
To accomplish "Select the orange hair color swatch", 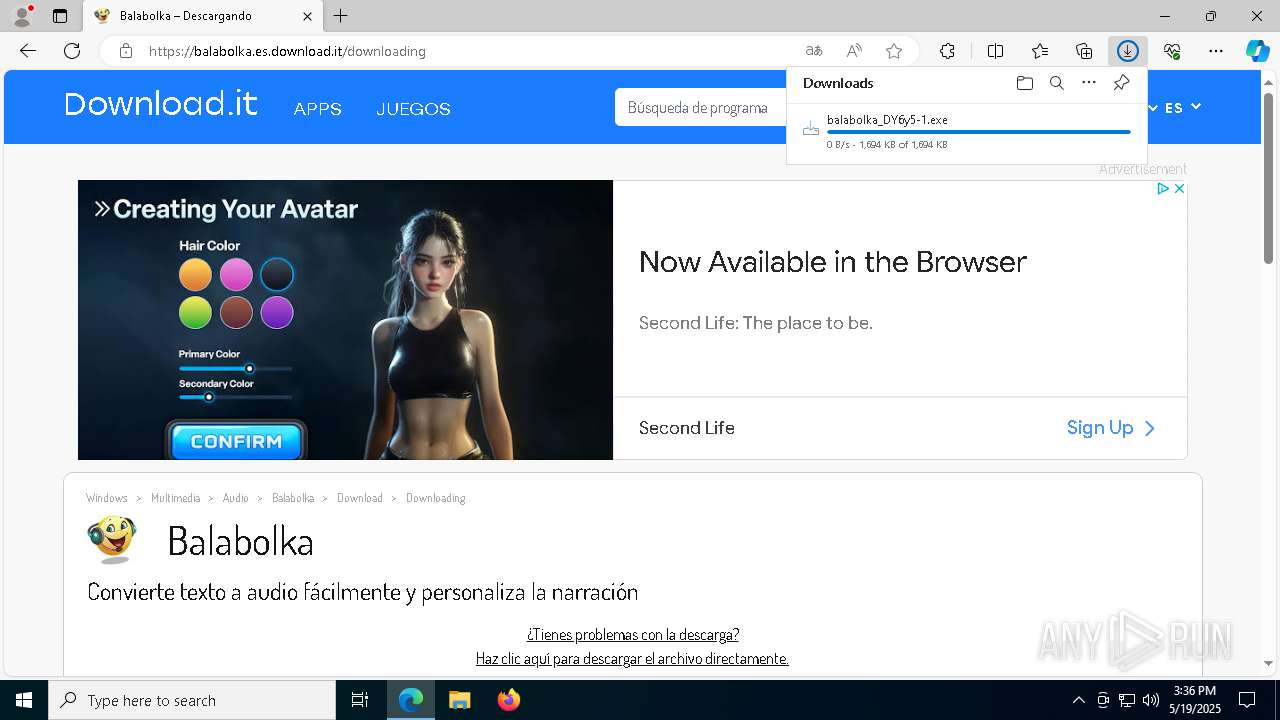I will [x=195, y=274].
